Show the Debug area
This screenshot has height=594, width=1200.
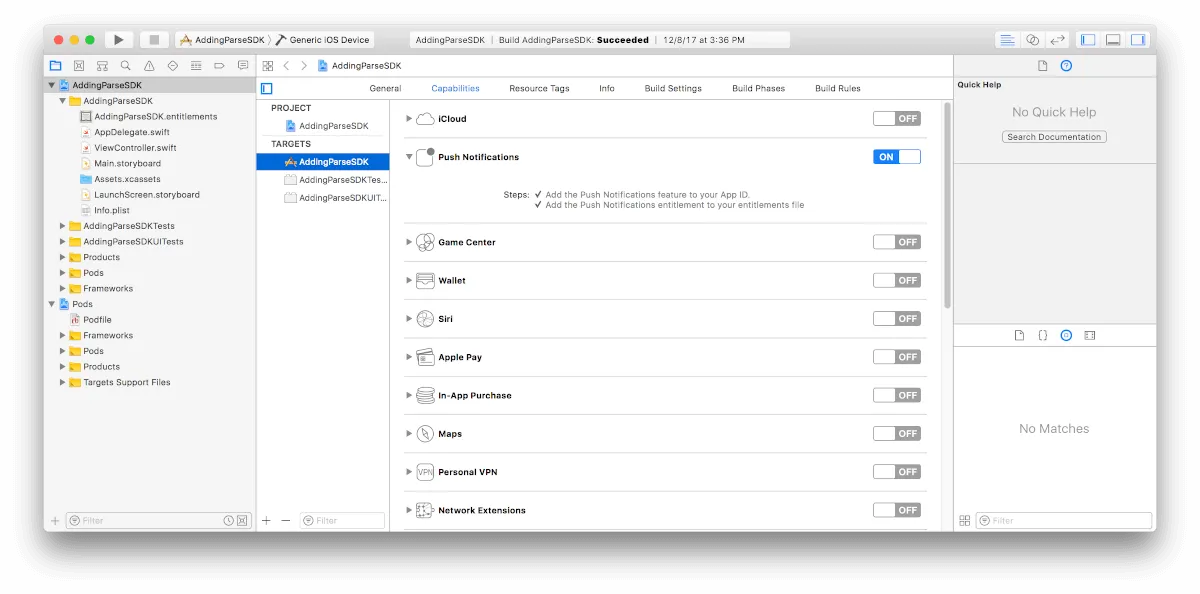tap(1113, 40)
